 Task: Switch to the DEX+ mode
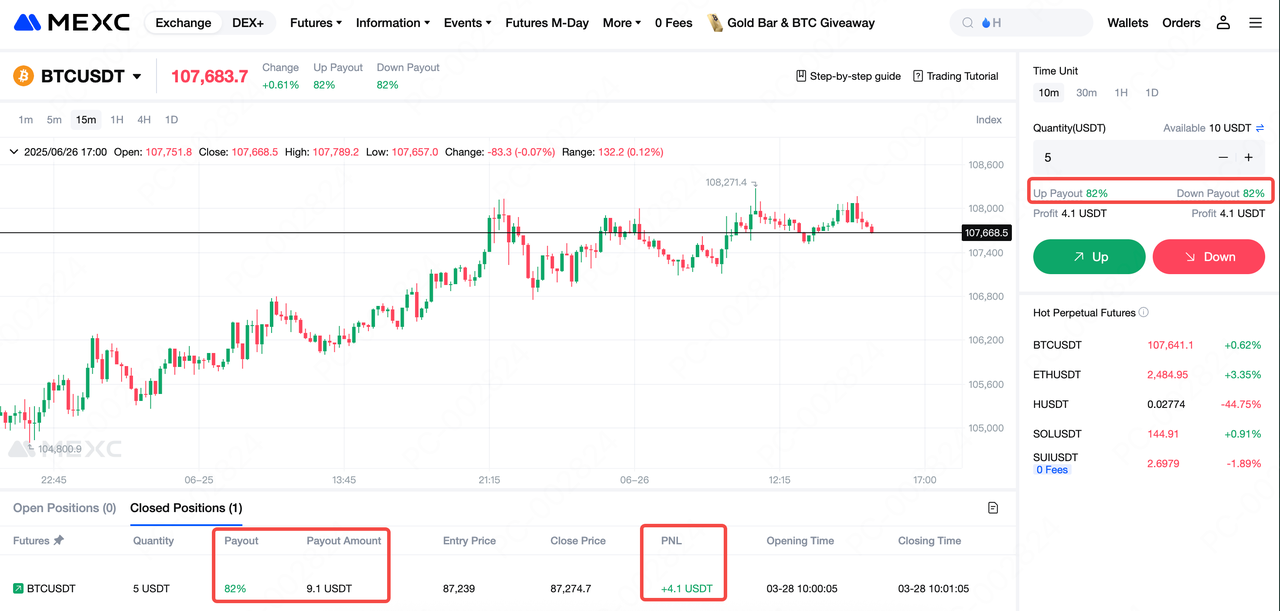pyautogui.click(x=248, y=23)
